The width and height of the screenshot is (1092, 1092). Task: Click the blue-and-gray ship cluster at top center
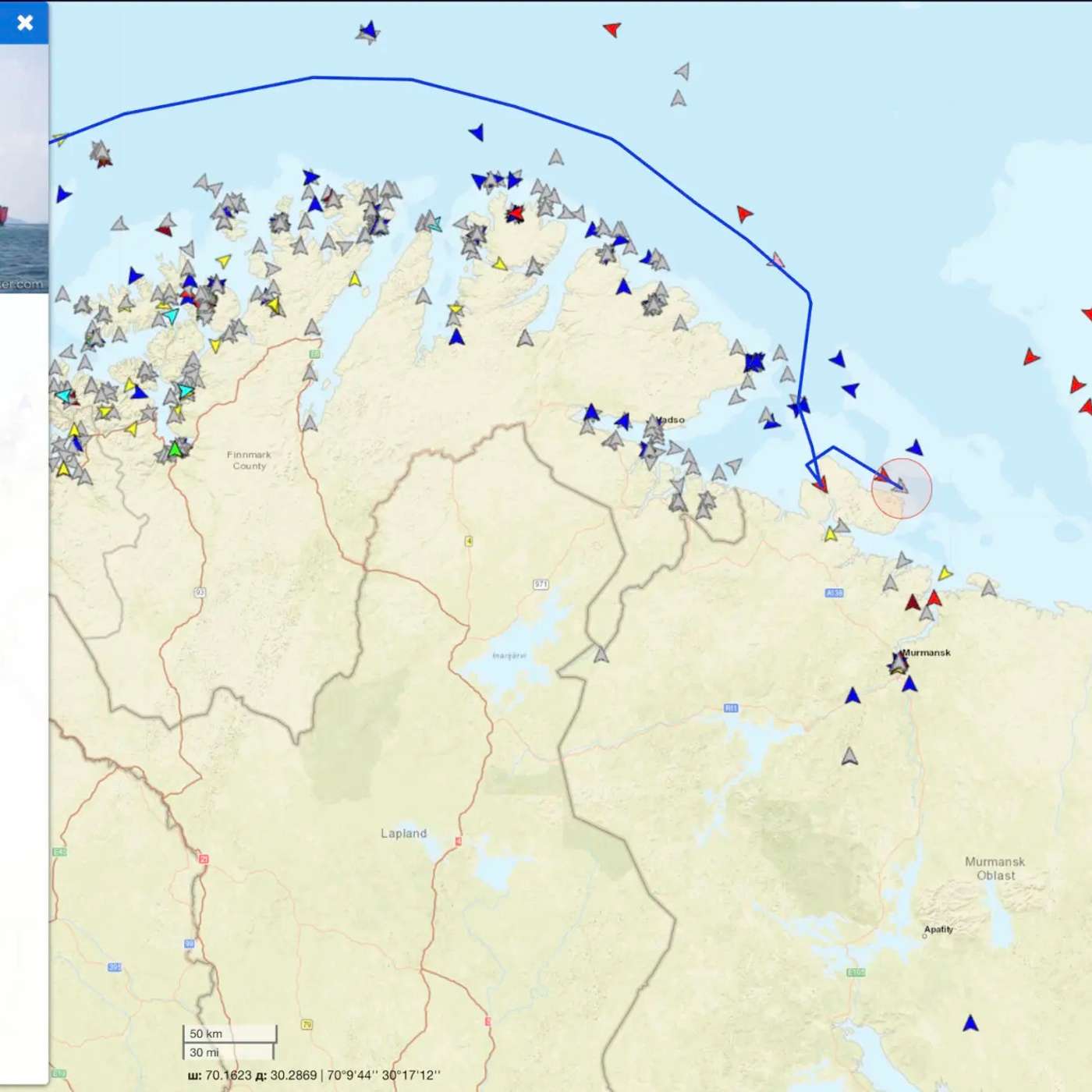pos(367,32)
